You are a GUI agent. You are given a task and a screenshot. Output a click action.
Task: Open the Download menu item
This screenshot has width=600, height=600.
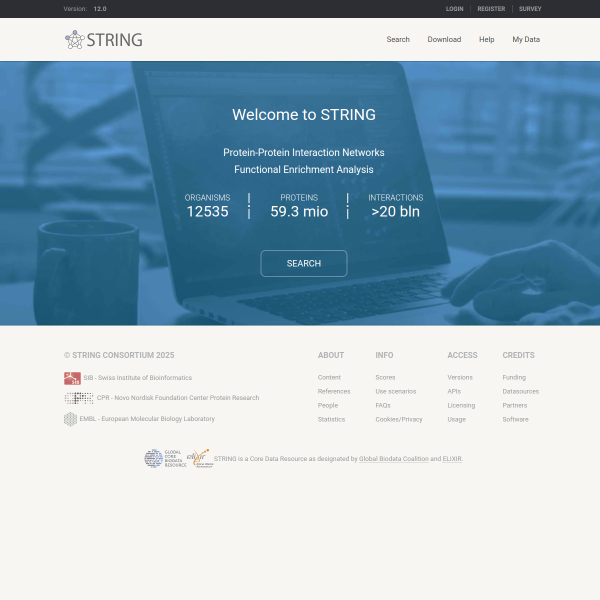pos(444,39)
